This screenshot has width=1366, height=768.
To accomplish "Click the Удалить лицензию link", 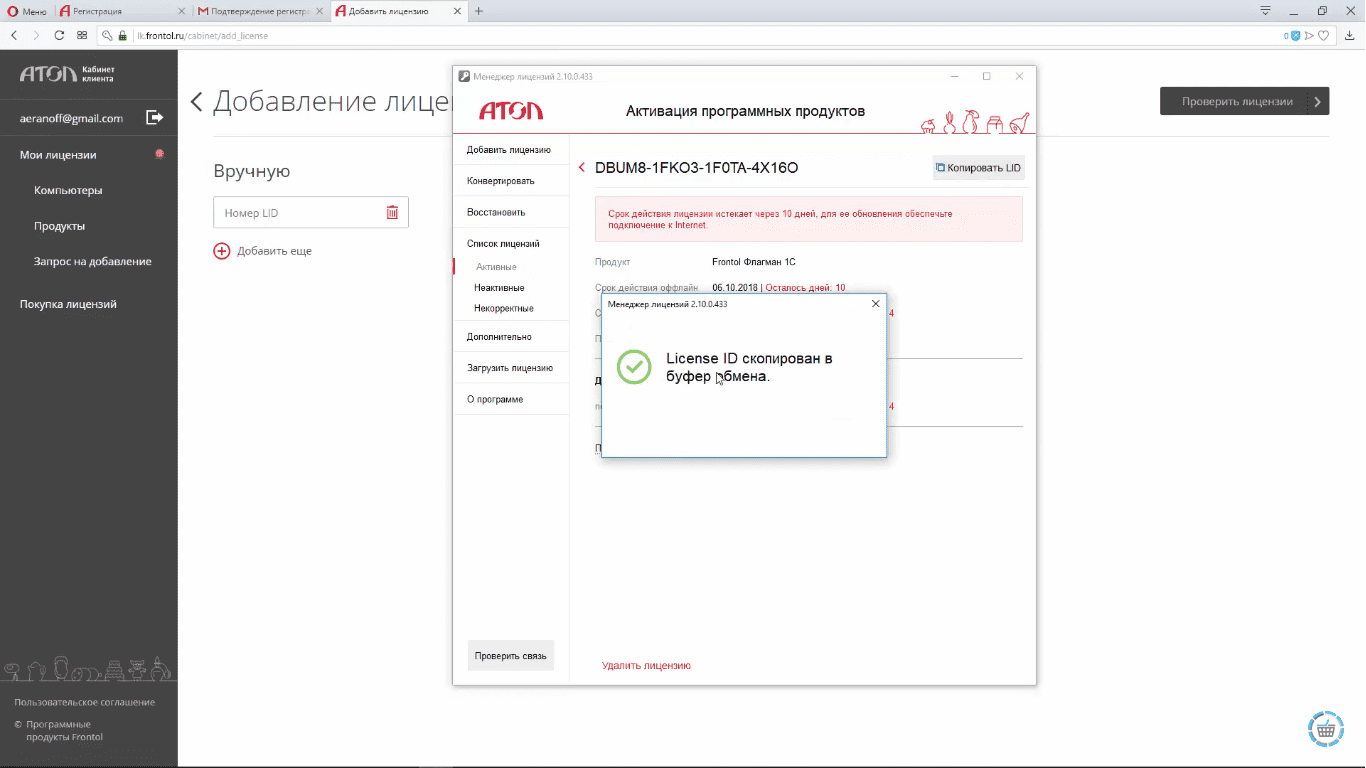I will 646,665.
